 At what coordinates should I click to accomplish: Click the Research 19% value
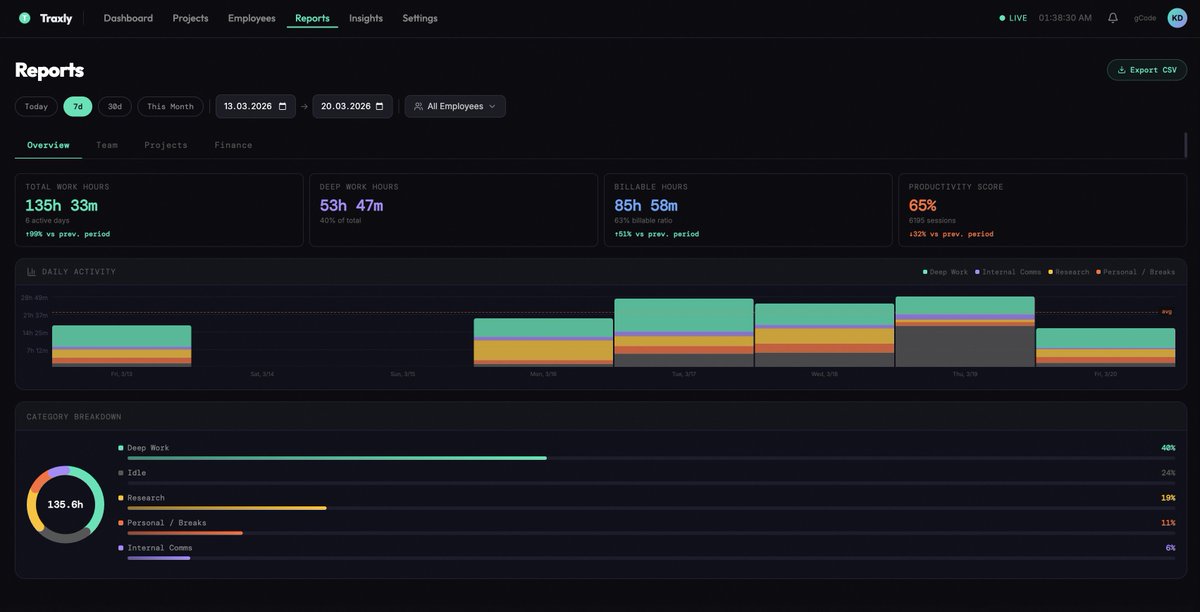click(x=1168, y=498)
